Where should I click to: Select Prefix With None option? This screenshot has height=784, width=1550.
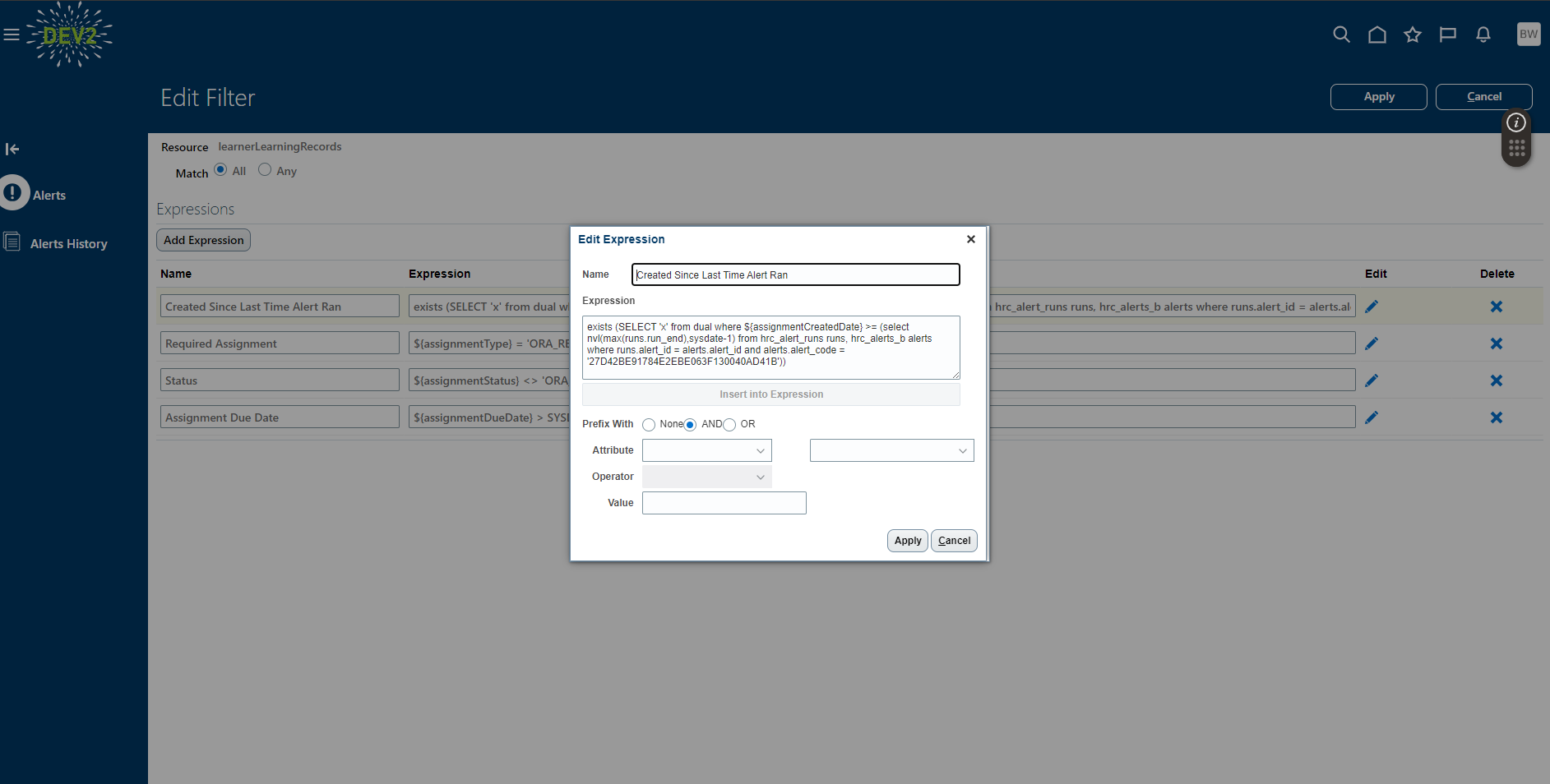[649, 425]
